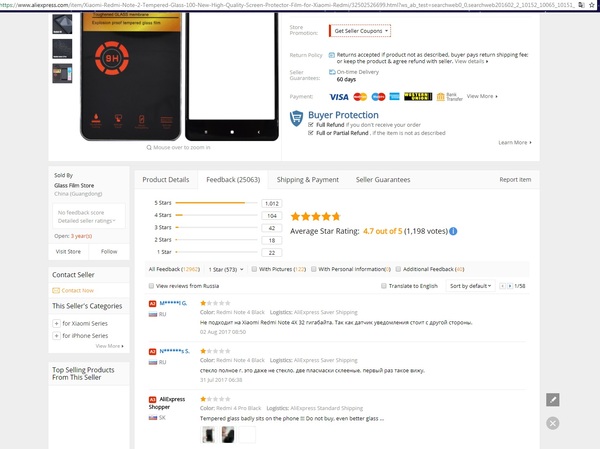Click the On-time Delivery icon
600x449 pixels.
[x=332, y=72]
